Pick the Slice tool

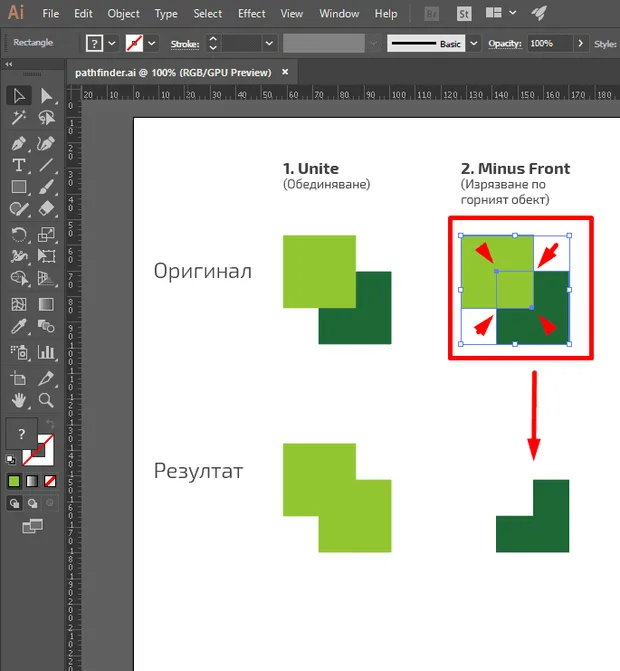[46, 378]
